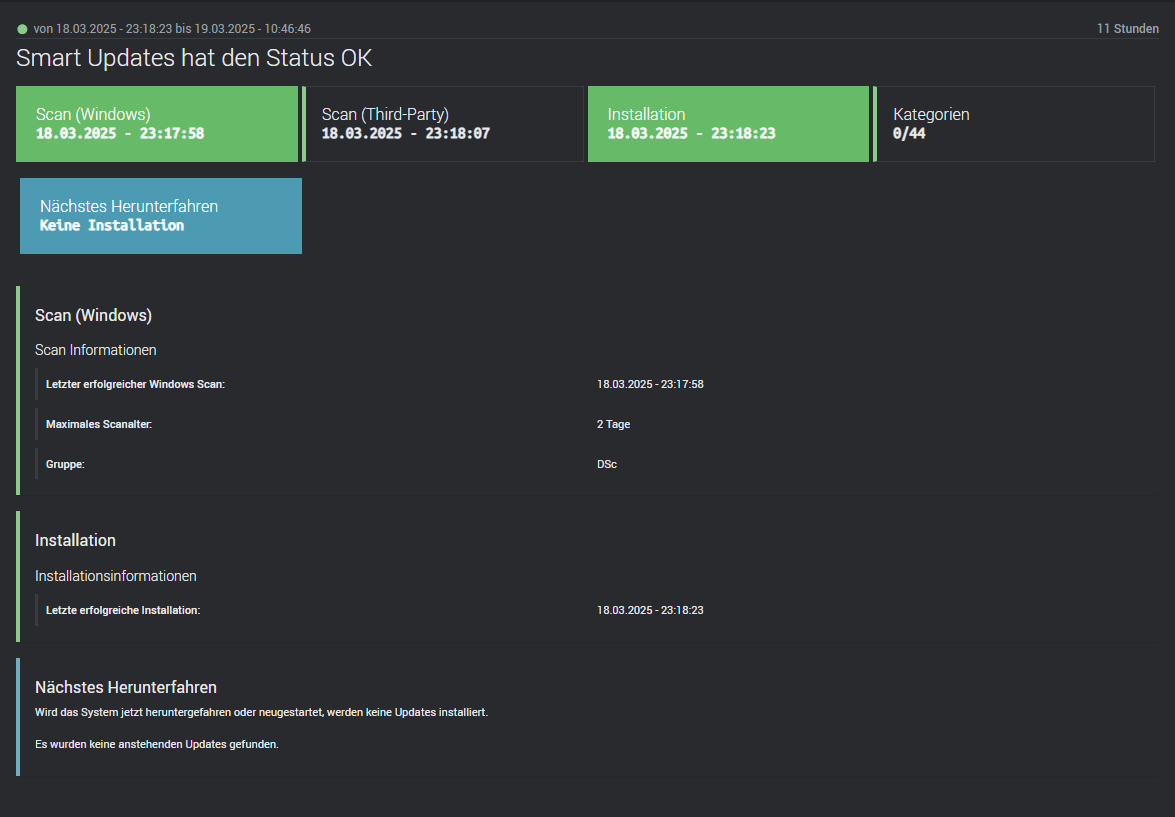Click the Nächstes Herunterfahren blue tile
Screen dimensions: 1175x817
(x=161, y=216)
